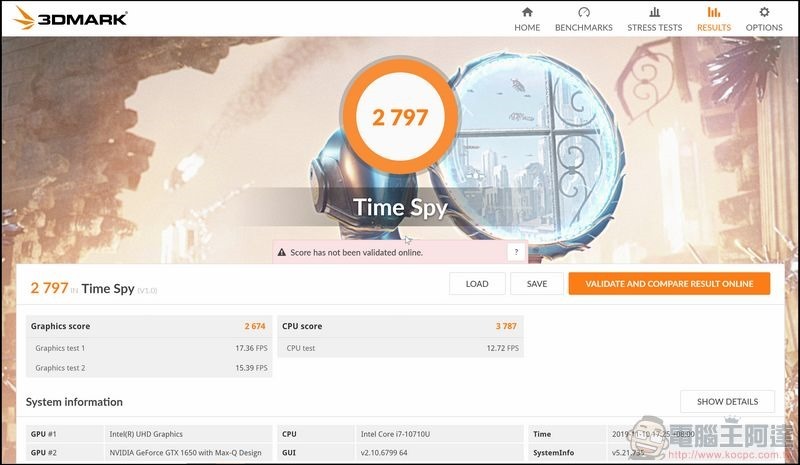Select the Results bar chart icon
Viewport: 800px width, 465px height.
(714, 12)
